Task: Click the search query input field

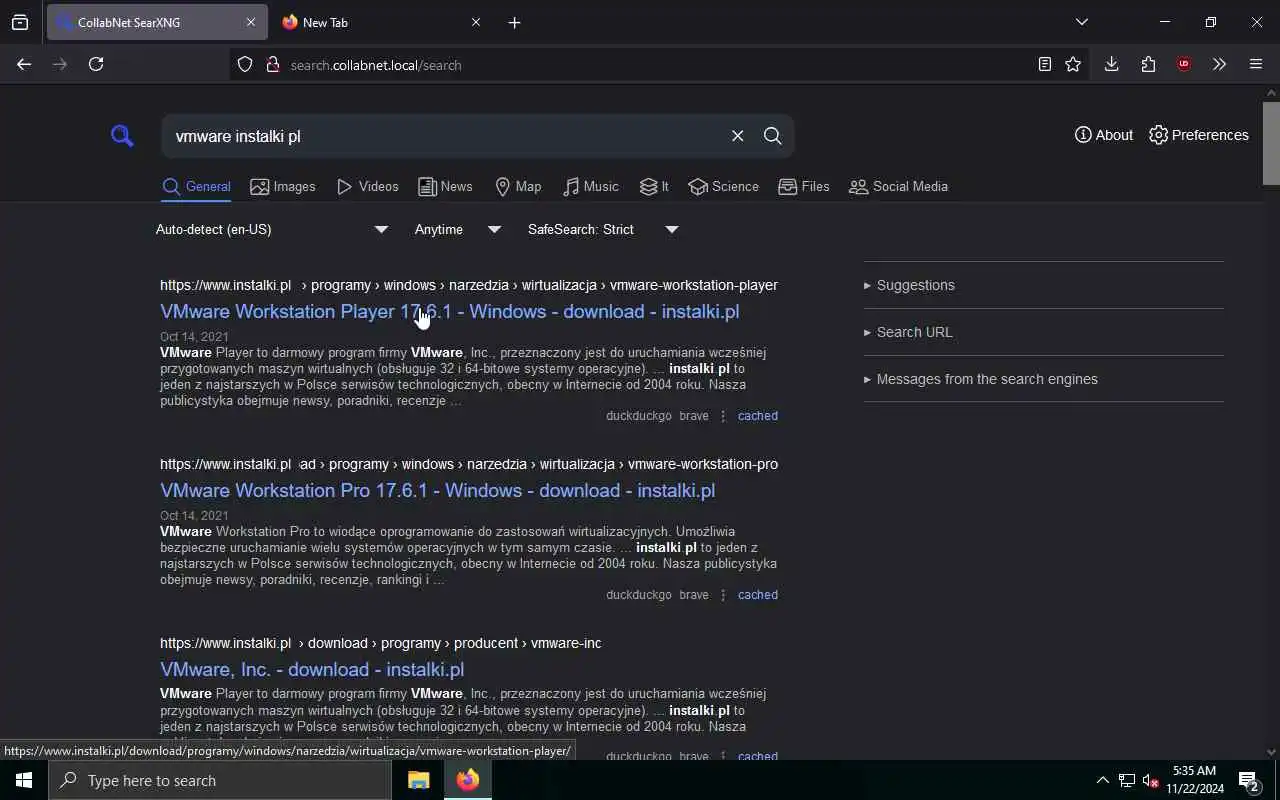Action: pos(445,136)
